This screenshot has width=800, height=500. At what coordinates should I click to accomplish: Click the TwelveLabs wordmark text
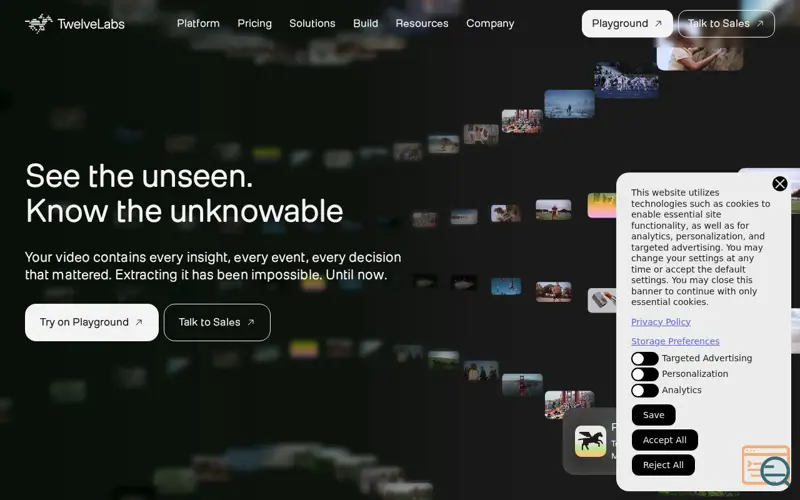click(x=91, y=24)
